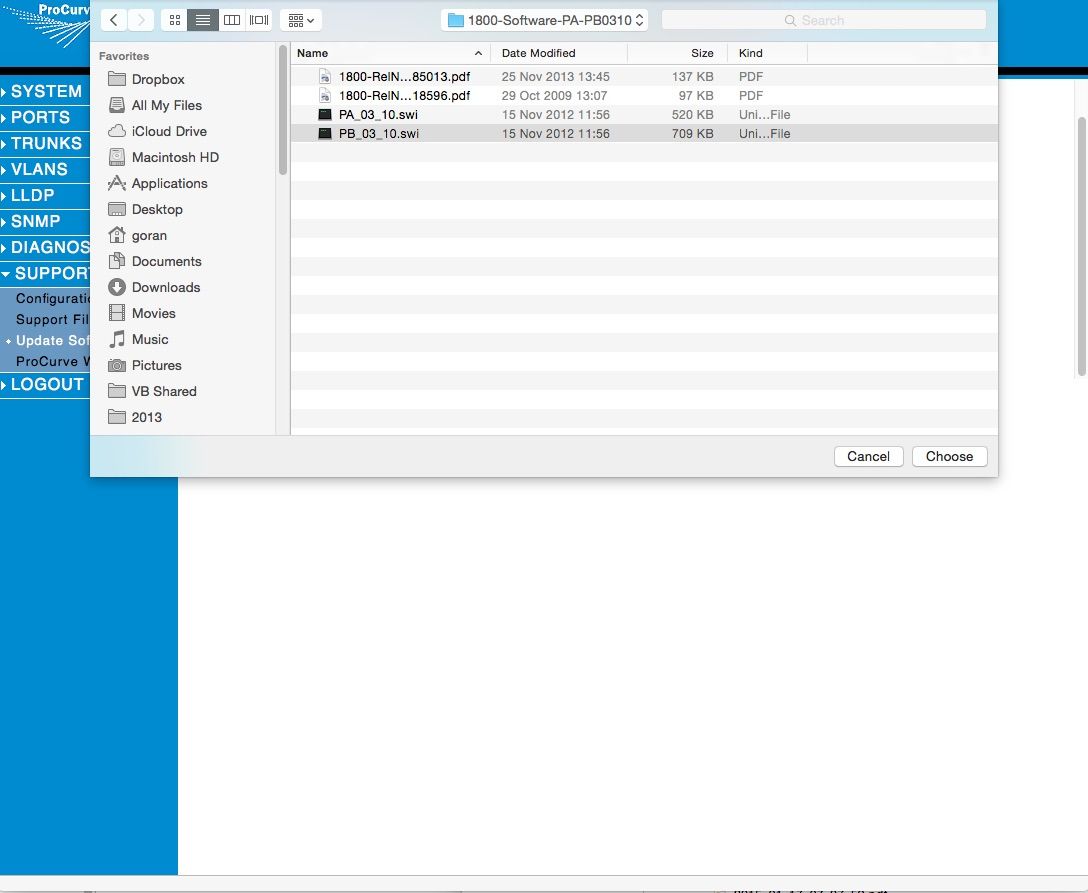Expand the DIAGNOSTICS menu in ProCurve
The height and width of the screenshot is (893, 1088).
coord(45,248)
